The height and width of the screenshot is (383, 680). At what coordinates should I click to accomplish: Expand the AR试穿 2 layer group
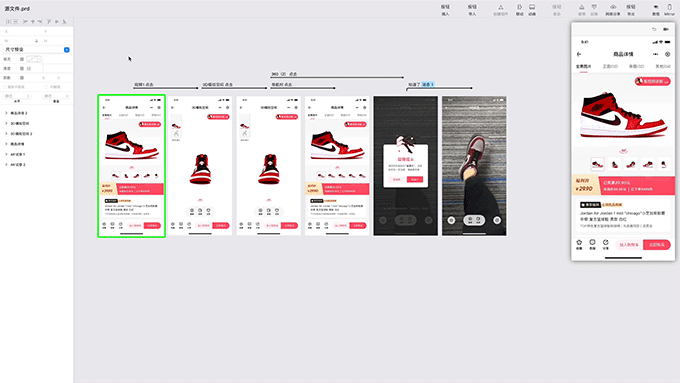(6, 164)
